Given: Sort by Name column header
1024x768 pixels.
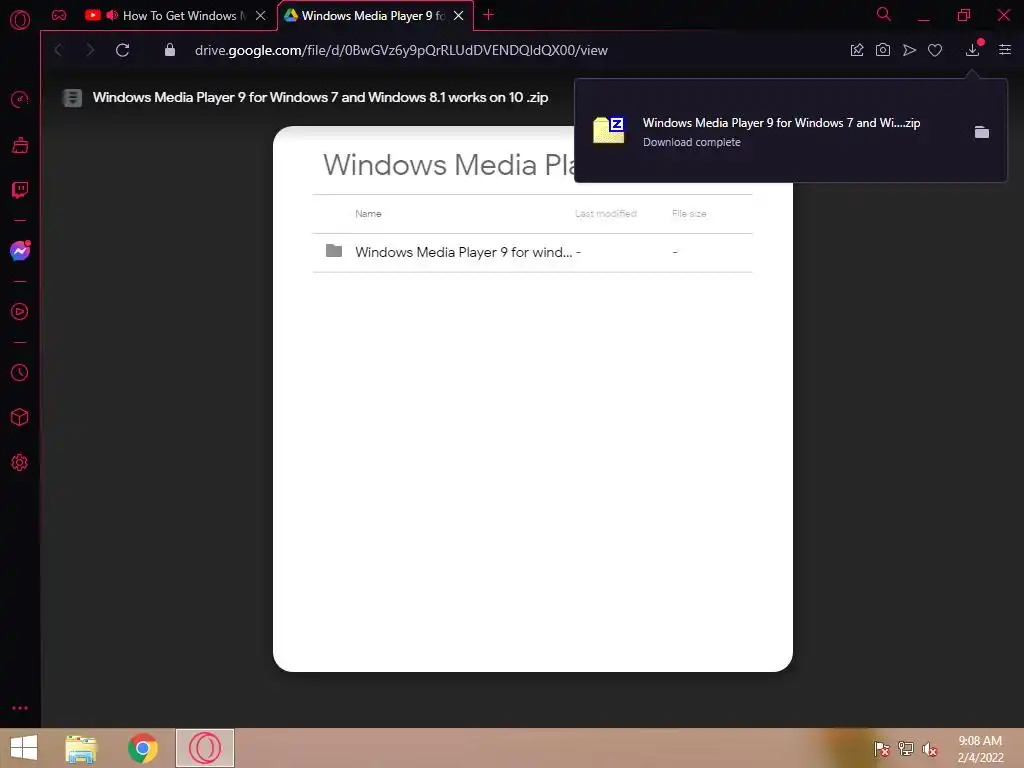Looking at the screenshot, I should 368,214.
